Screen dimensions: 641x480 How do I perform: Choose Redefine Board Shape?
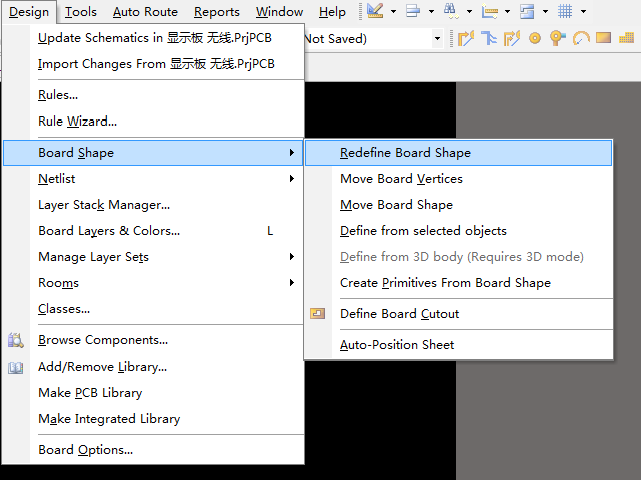[x=458, y=153]
